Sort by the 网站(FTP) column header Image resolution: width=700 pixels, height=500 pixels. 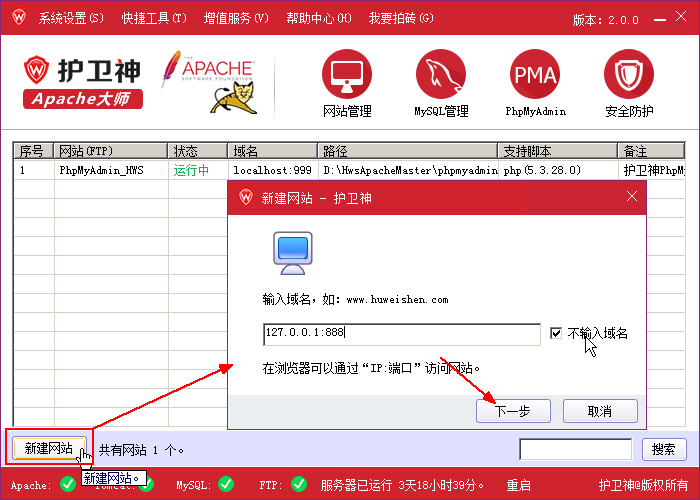[x=111, y=151]
